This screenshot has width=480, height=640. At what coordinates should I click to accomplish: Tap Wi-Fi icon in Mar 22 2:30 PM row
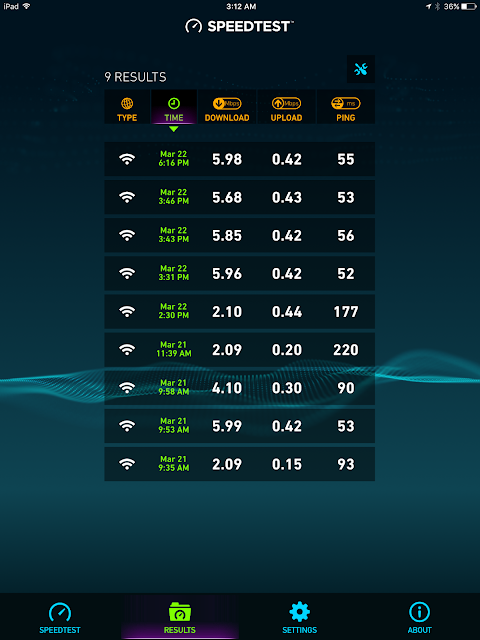(x=127, y=312)
